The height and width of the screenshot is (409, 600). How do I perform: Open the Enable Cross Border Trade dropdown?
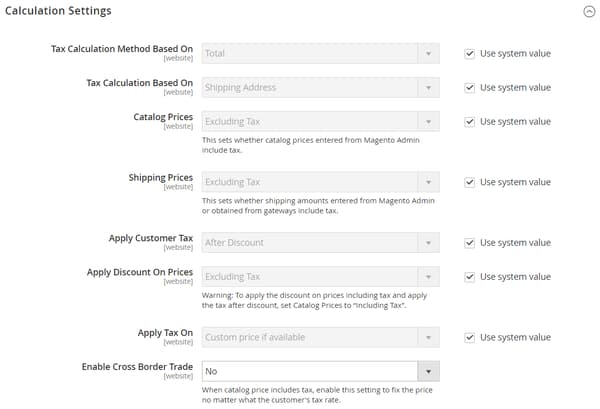tap(310, 371)
